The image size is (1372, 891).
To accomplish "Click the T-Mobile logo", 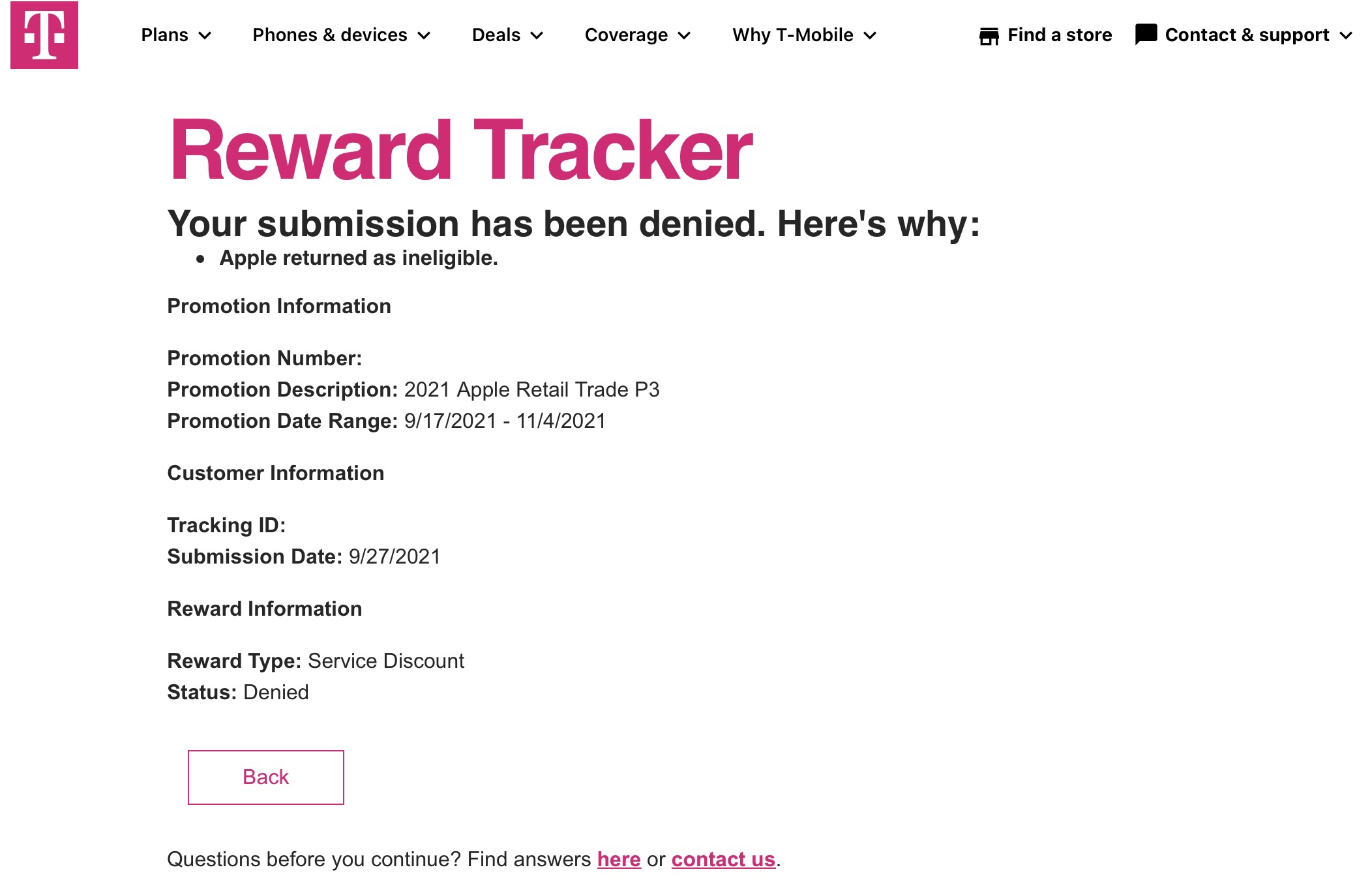I will pyautogui.click(x=44, y=35).
